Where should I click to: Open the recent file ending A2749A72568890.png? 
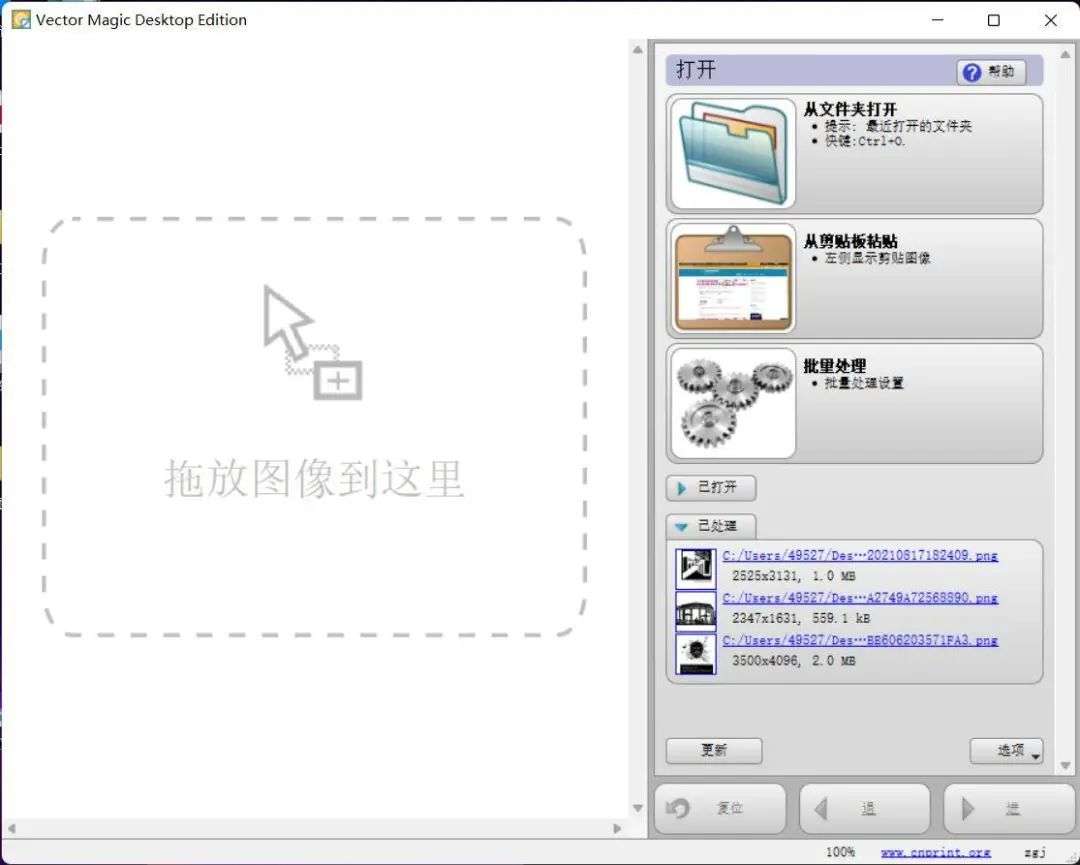(860, 598)
